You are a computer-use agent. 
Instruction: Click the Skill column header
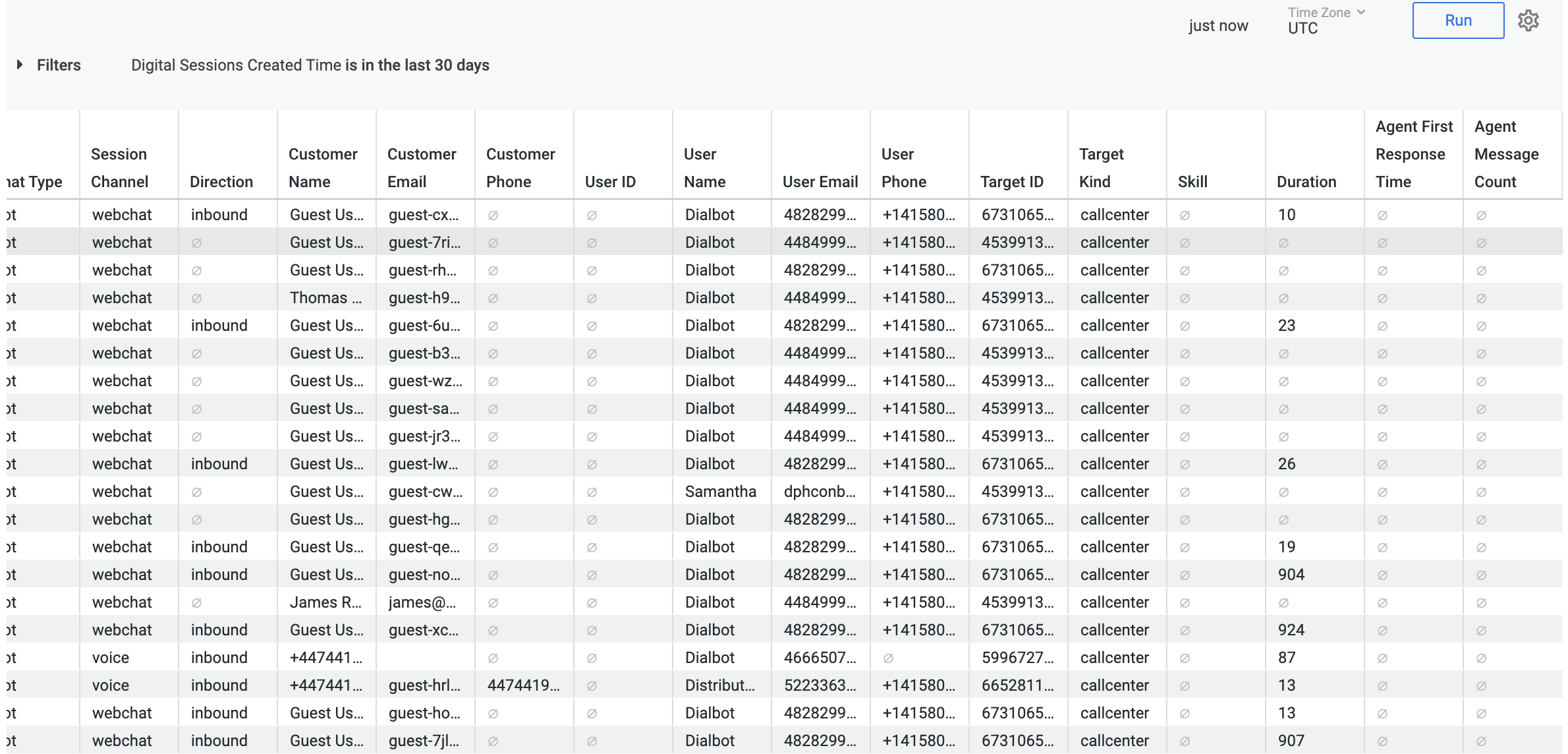pos(1192,181)
